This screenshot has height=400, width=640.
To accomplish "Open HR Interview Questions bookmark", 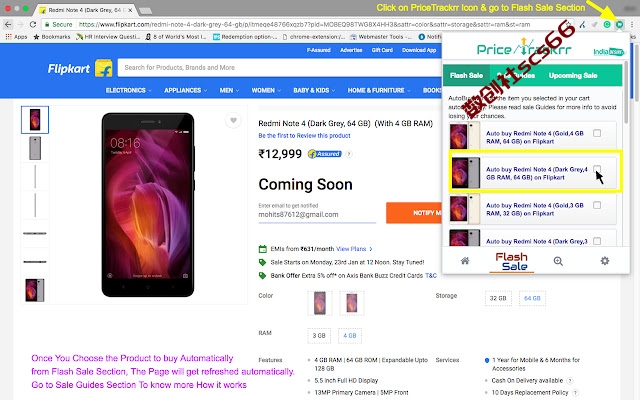I will pyautogui.click(x=108, y=37).
